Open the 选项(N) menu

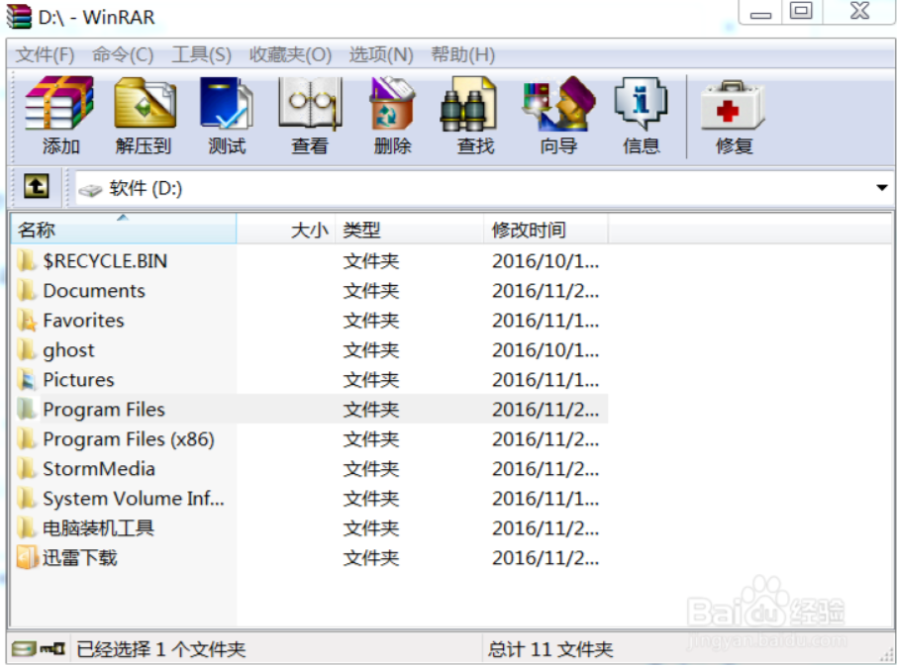point(381,55)
